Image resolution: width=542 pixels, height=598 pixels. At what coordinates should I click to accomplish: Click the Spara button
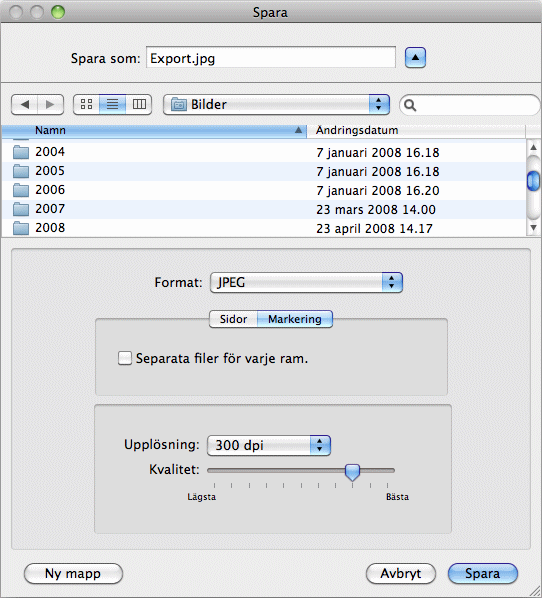tap(482, 574)
